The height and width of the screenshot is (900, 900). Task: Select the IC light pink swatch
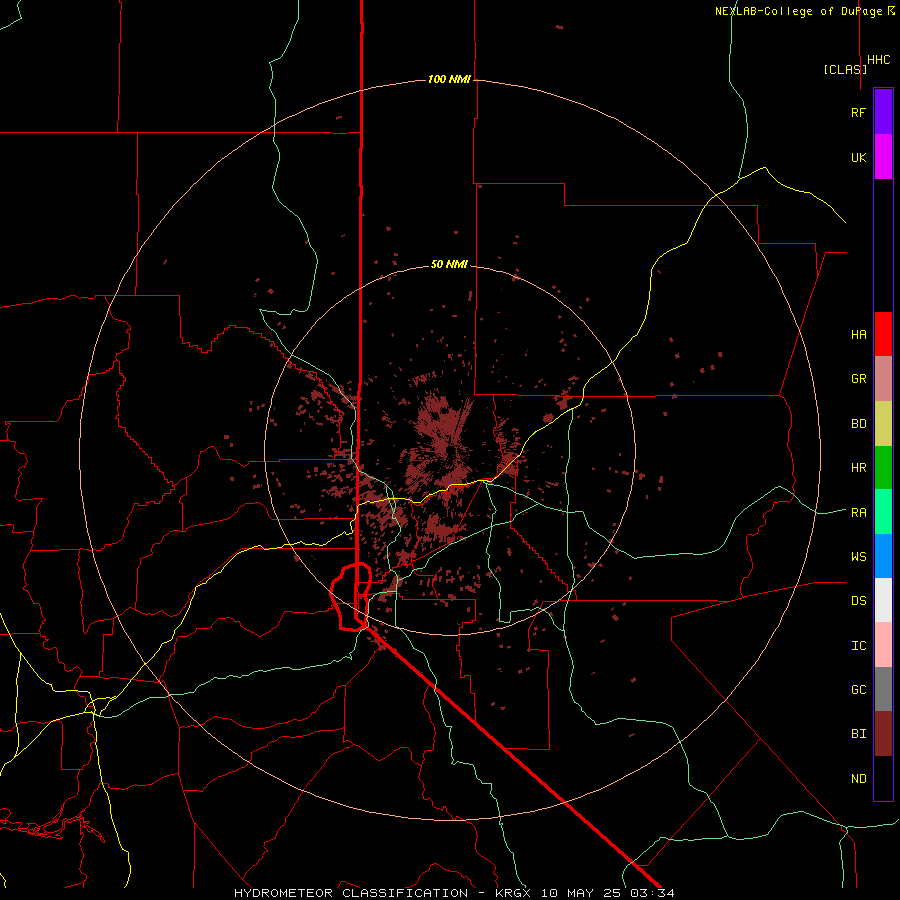883,645
